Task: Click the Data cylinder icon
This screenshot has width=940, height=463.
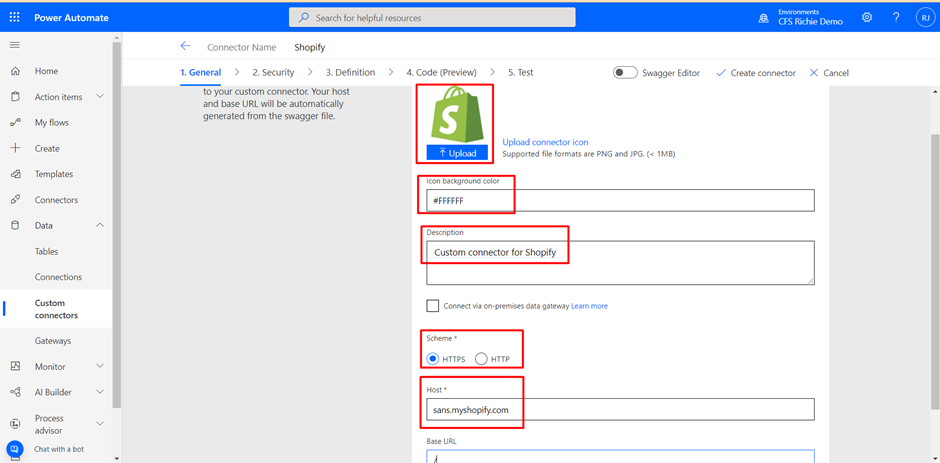Action: tap(16, 226)
